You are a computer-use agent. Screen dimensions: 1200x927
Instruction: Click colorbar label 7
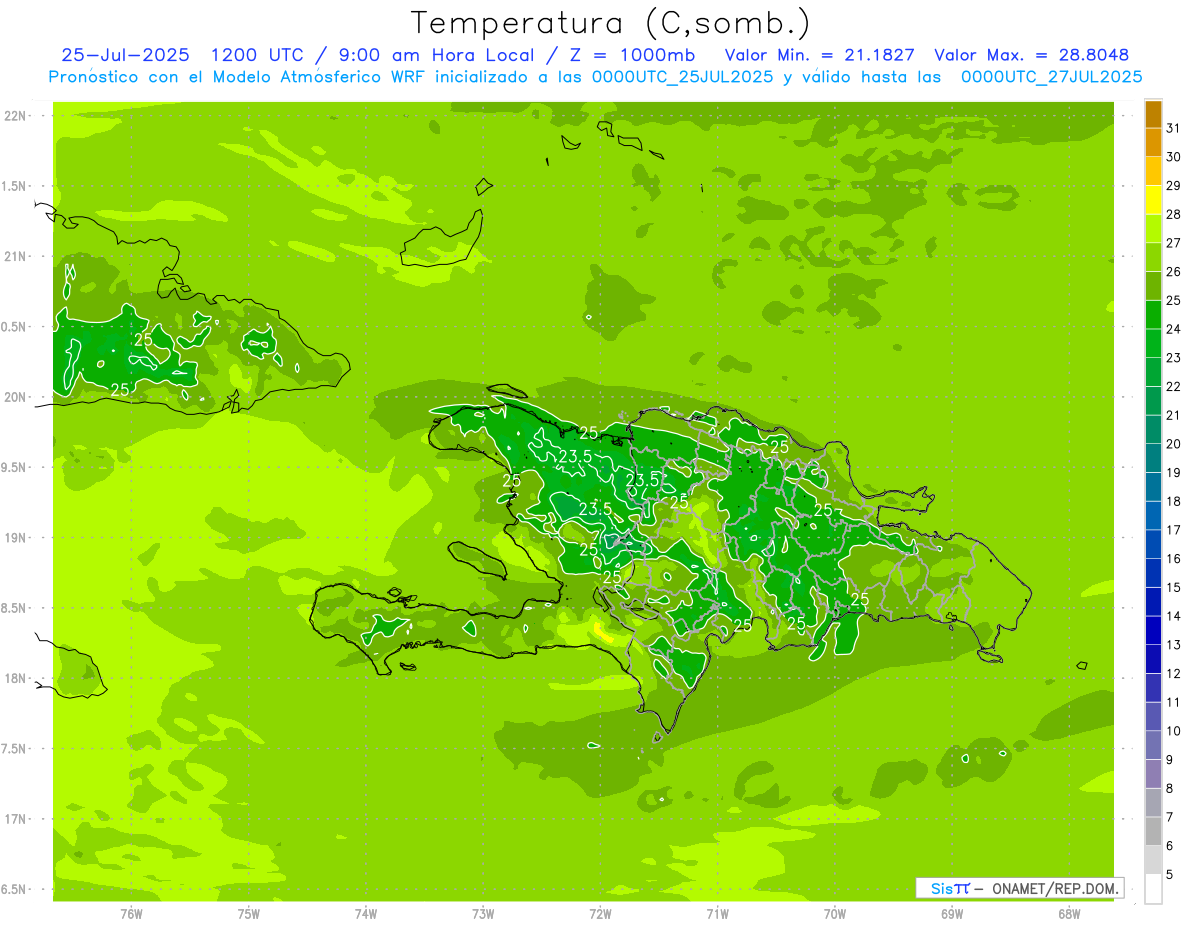1170,817
